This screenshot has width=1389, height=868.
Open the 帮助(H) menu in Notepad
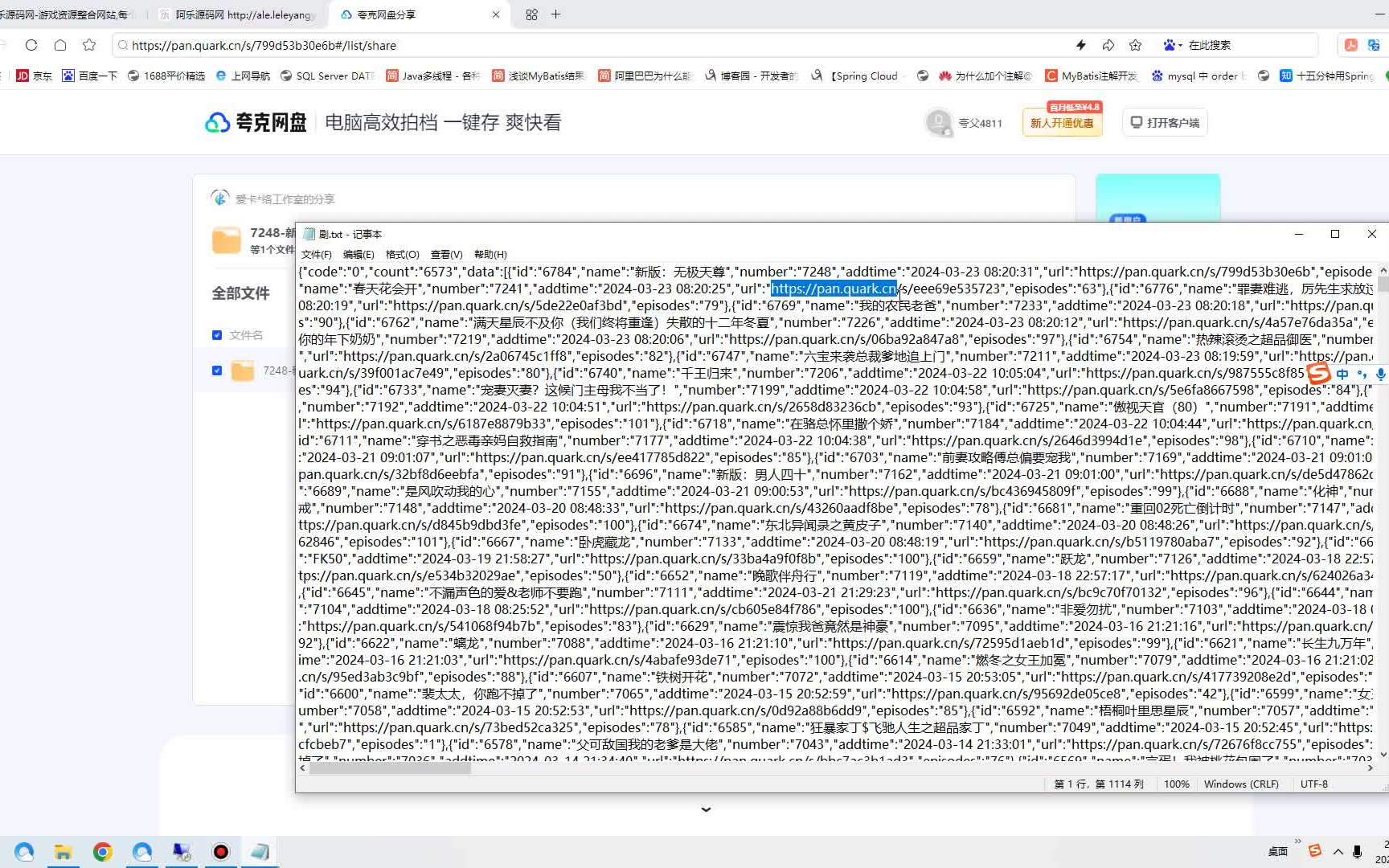click(490, 254)
